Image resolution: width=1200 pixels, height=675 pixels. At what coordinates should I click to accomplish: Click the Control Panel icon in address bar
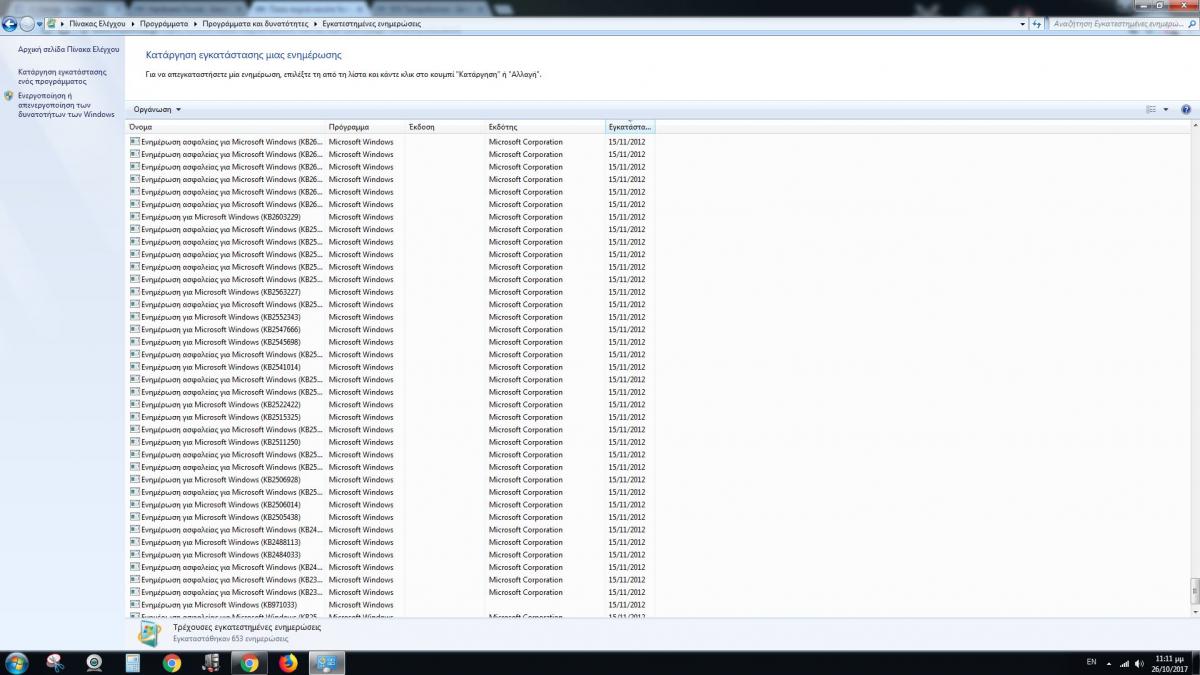51,23
